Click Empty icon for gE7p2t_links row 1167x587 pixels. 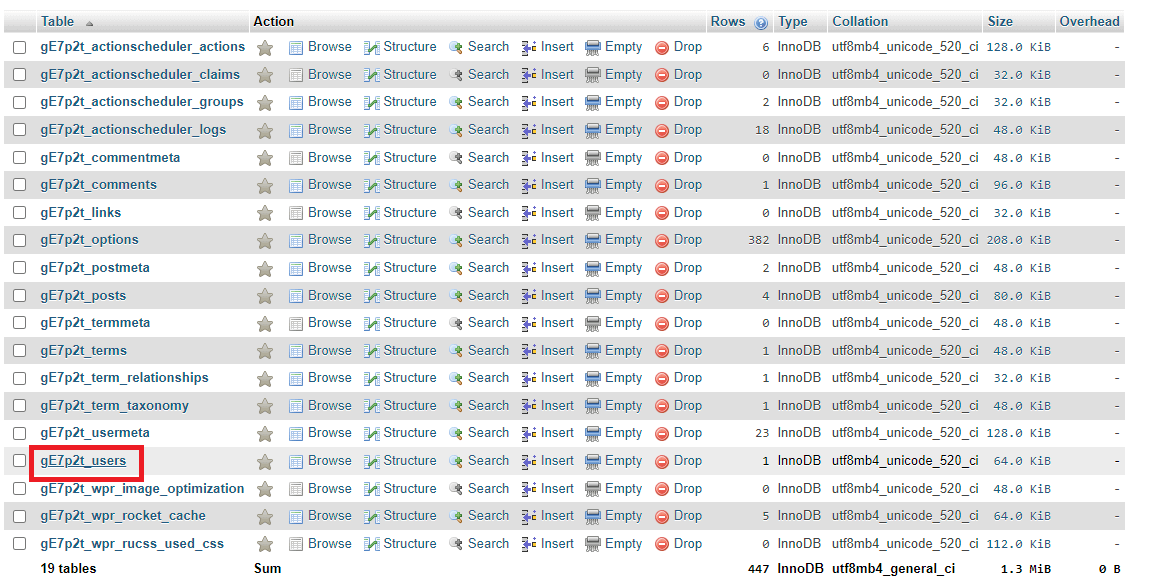pyautogui.click(x=593, y=213)
